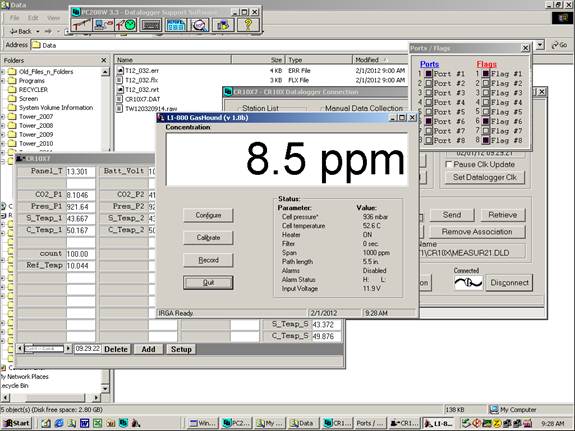Open the T12_032.err file icon

120,70
